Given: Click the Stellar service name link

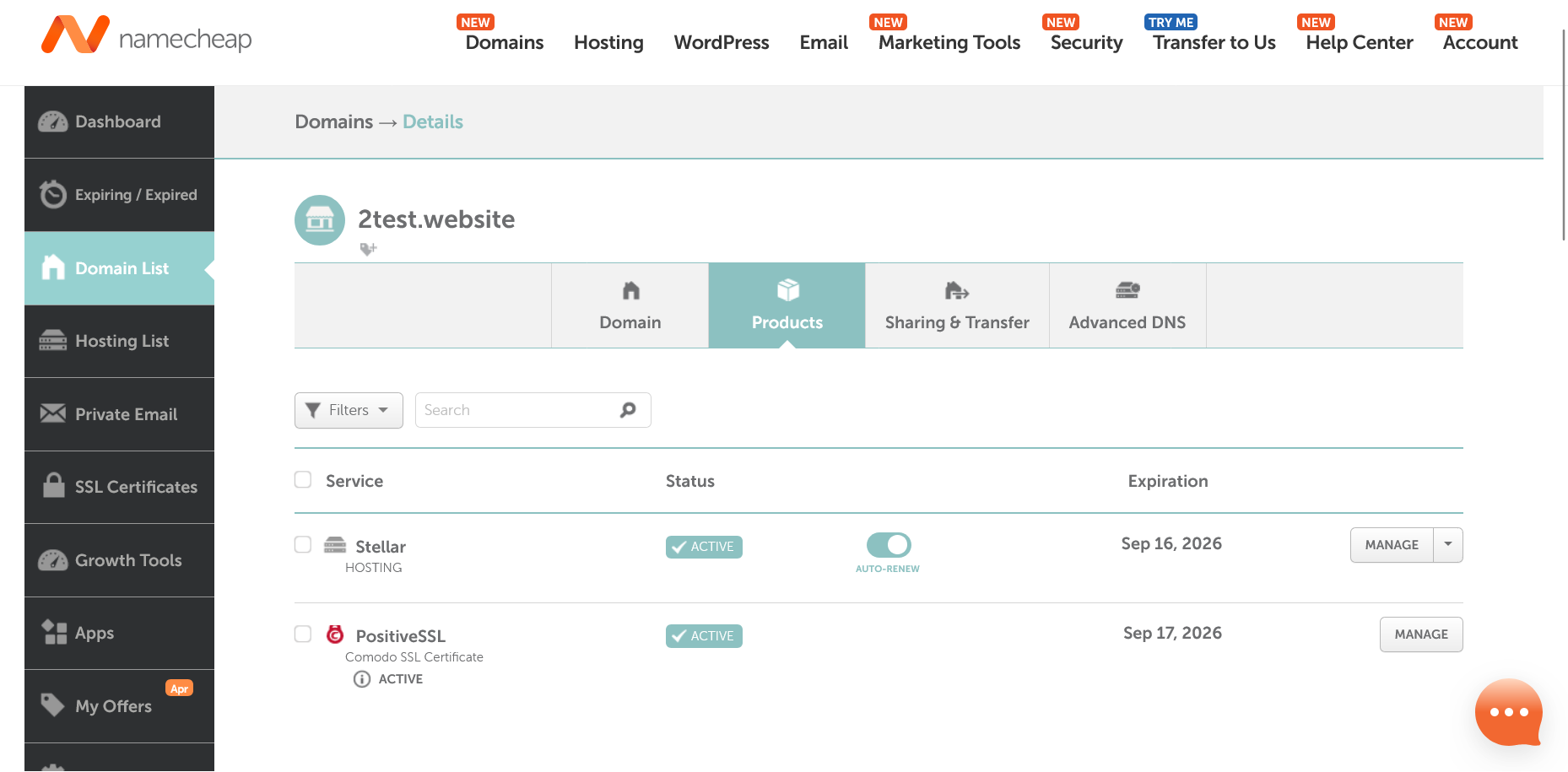Looking at the screenshot, I should [x=381, y=547].
